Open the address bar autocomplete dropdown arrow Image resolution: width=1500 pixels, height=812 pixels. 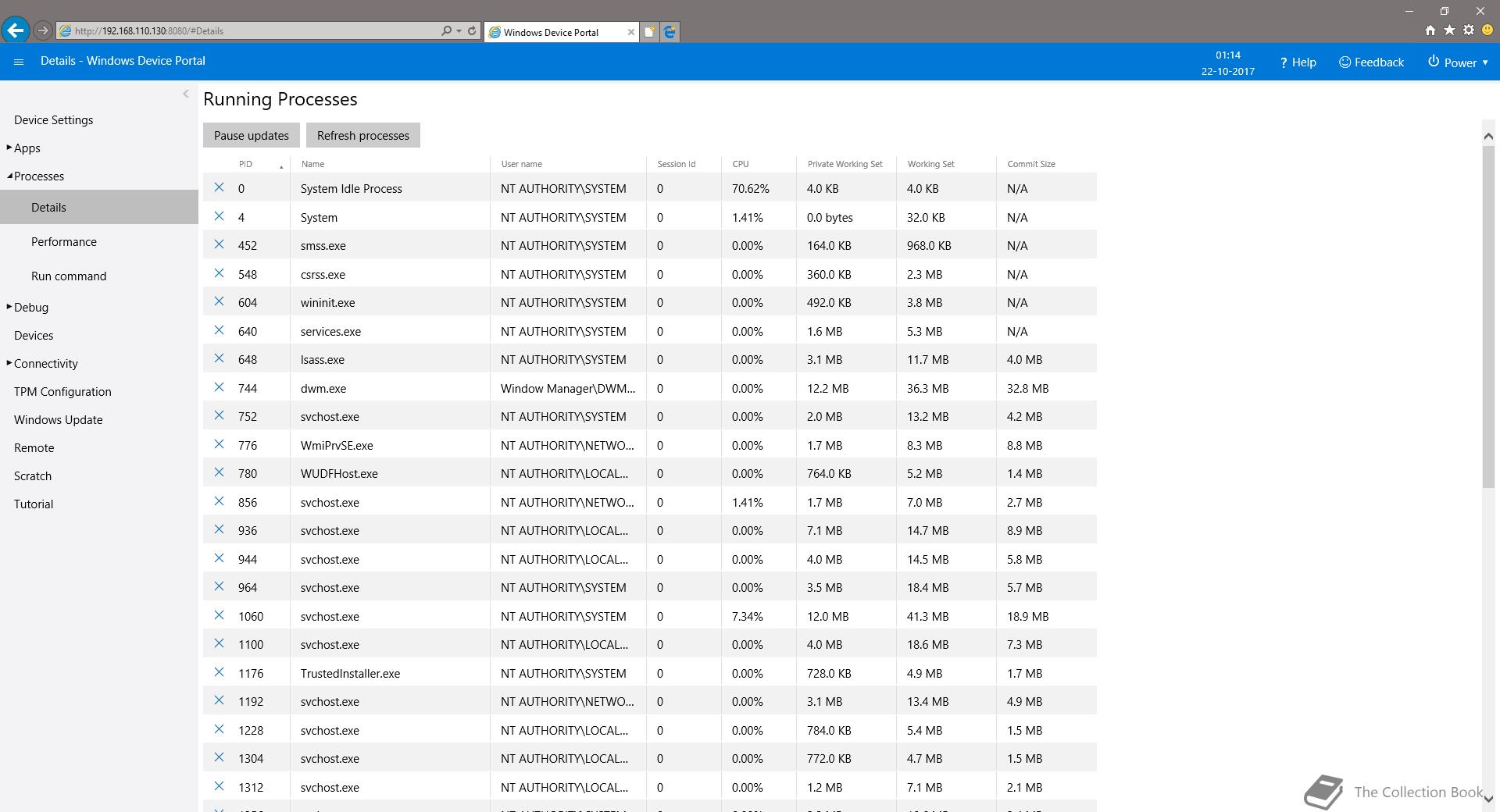(459, 31)
